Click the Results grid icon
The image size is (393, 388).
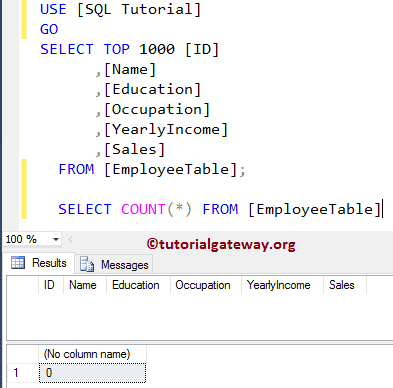[x=18, y=263]
